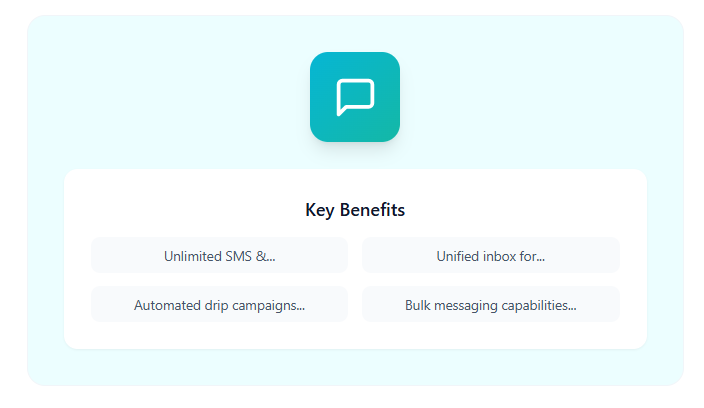Viewport: 704px width, 408px height.
Task: Click the "Automated drip campaigns..." benefit chip
Action: pyautogui.click(x=219, y=305)
